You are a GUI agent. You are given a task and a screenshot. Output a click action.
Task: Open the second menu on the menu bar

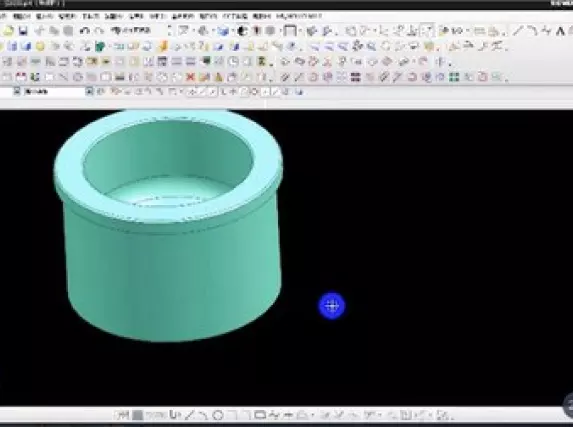pos(22,16)
